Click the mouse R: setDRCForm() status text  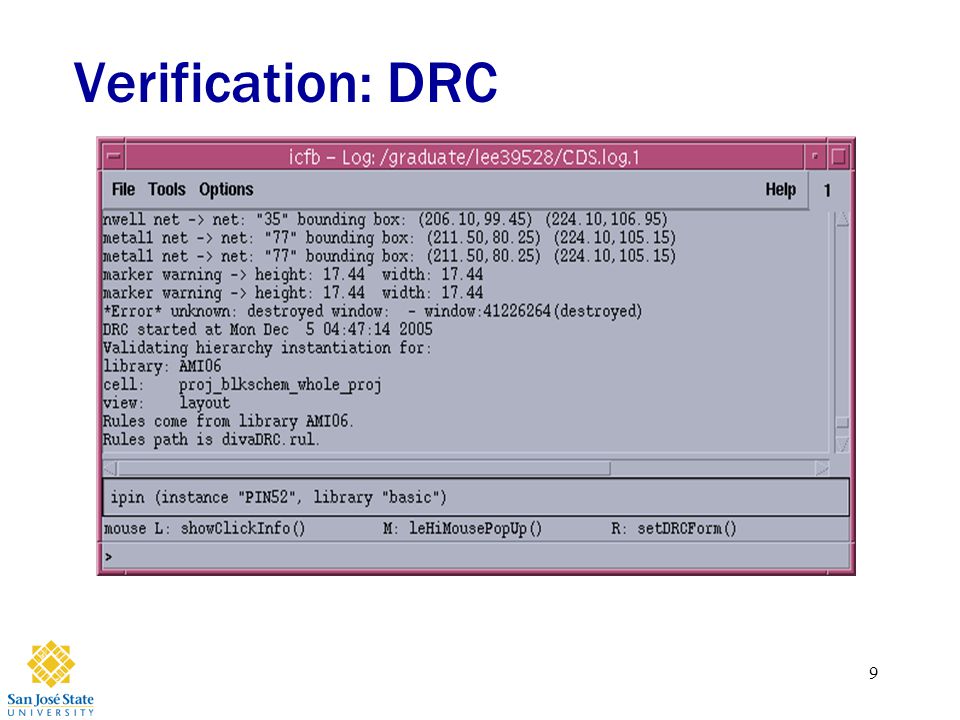coord(673,528)
